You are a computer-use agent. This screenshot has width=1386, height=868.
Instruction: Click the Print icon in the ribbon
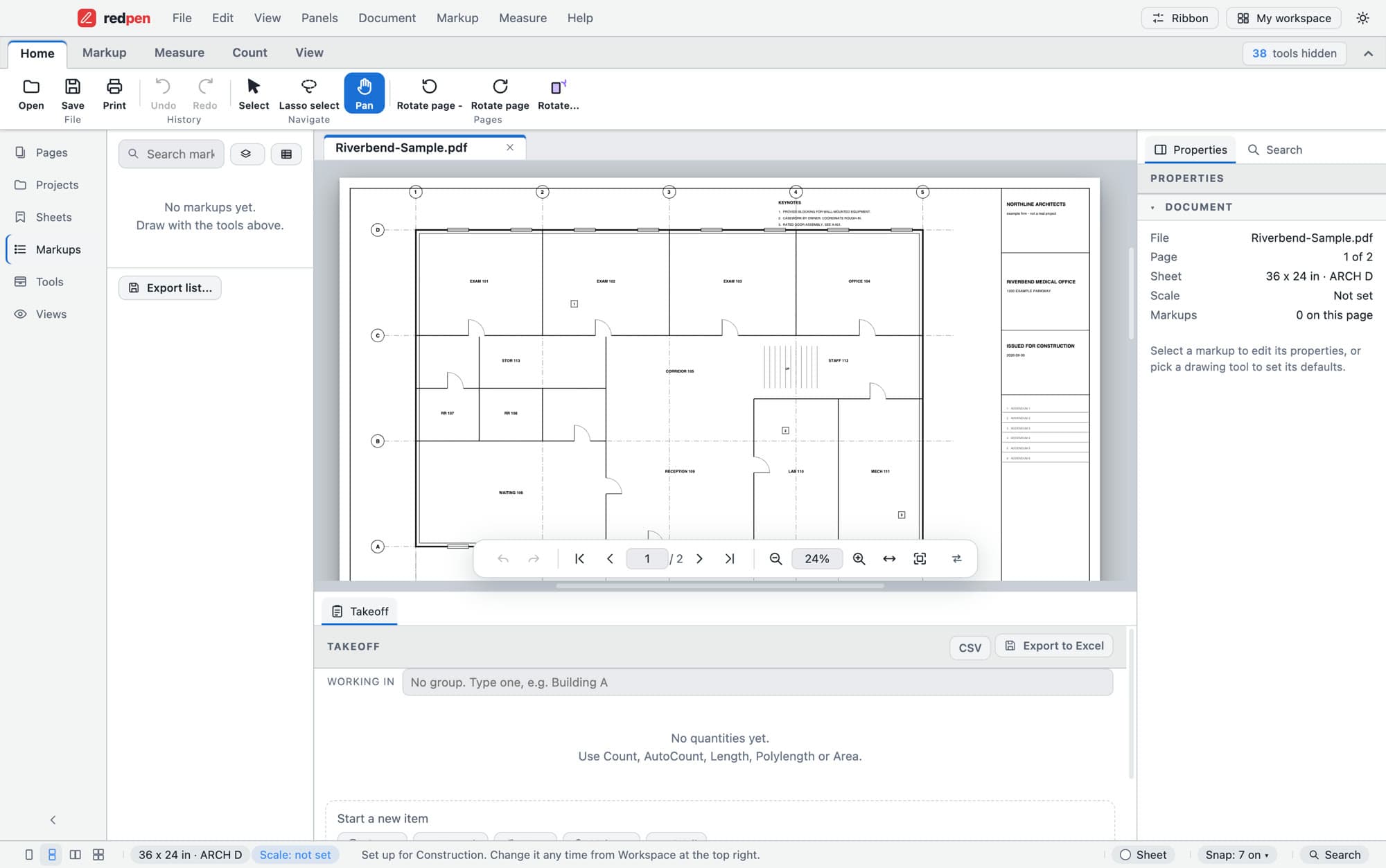(x=114, y=94)
